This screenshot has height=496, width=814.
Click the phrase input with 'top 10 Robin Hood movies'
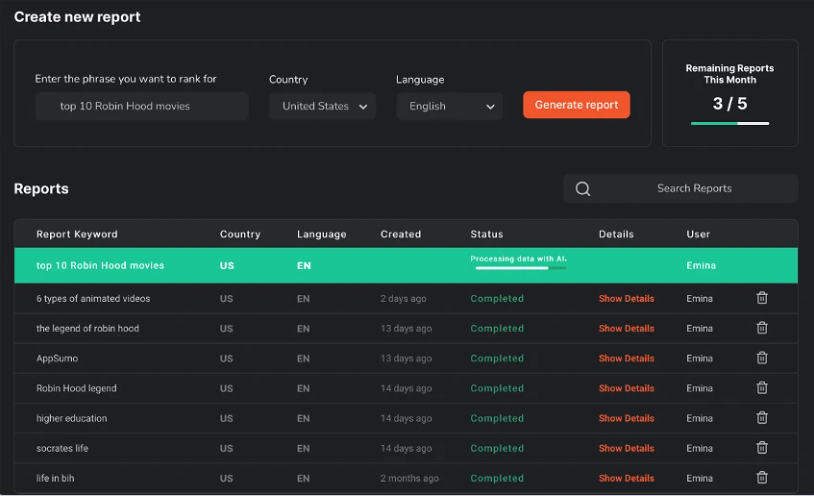point(142,106)
